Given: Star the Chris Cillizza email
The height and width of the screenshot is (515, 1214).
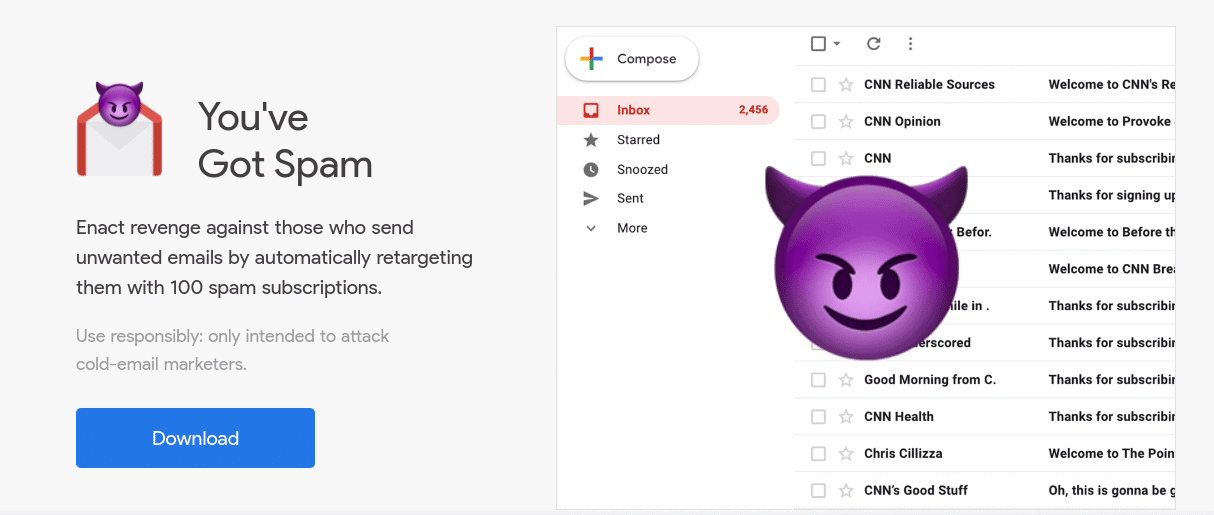Looking at the screenshot, I should (x=846, y=454).
